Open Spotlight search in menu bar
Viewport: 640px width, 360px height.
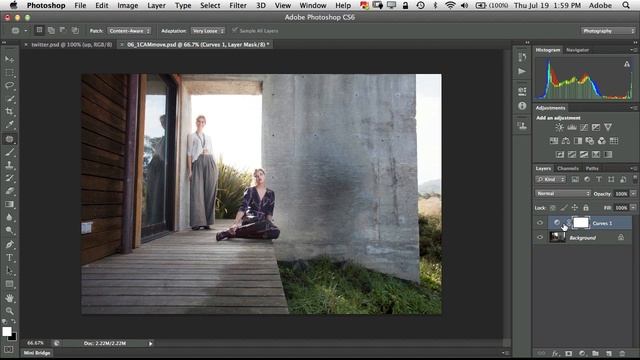[x=626, y=5]
